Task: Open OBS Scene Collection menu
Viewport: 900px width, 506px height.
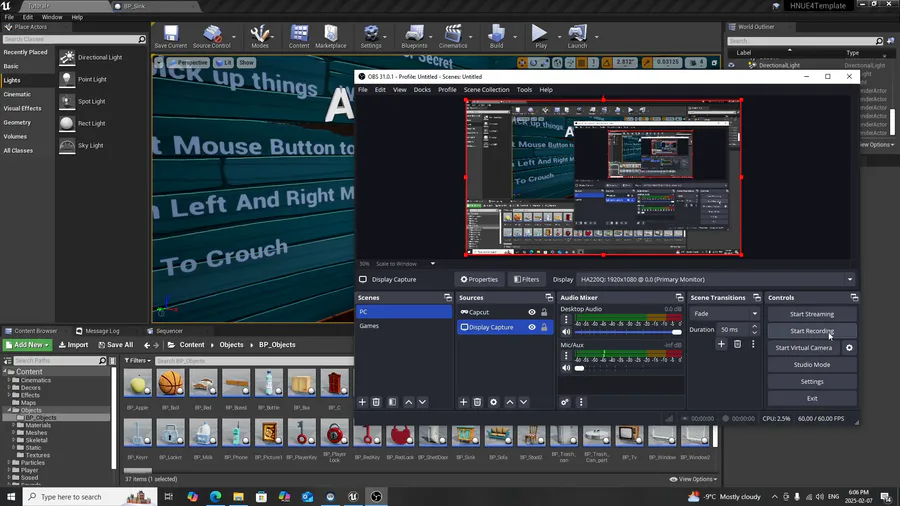Action: (486, 89)
